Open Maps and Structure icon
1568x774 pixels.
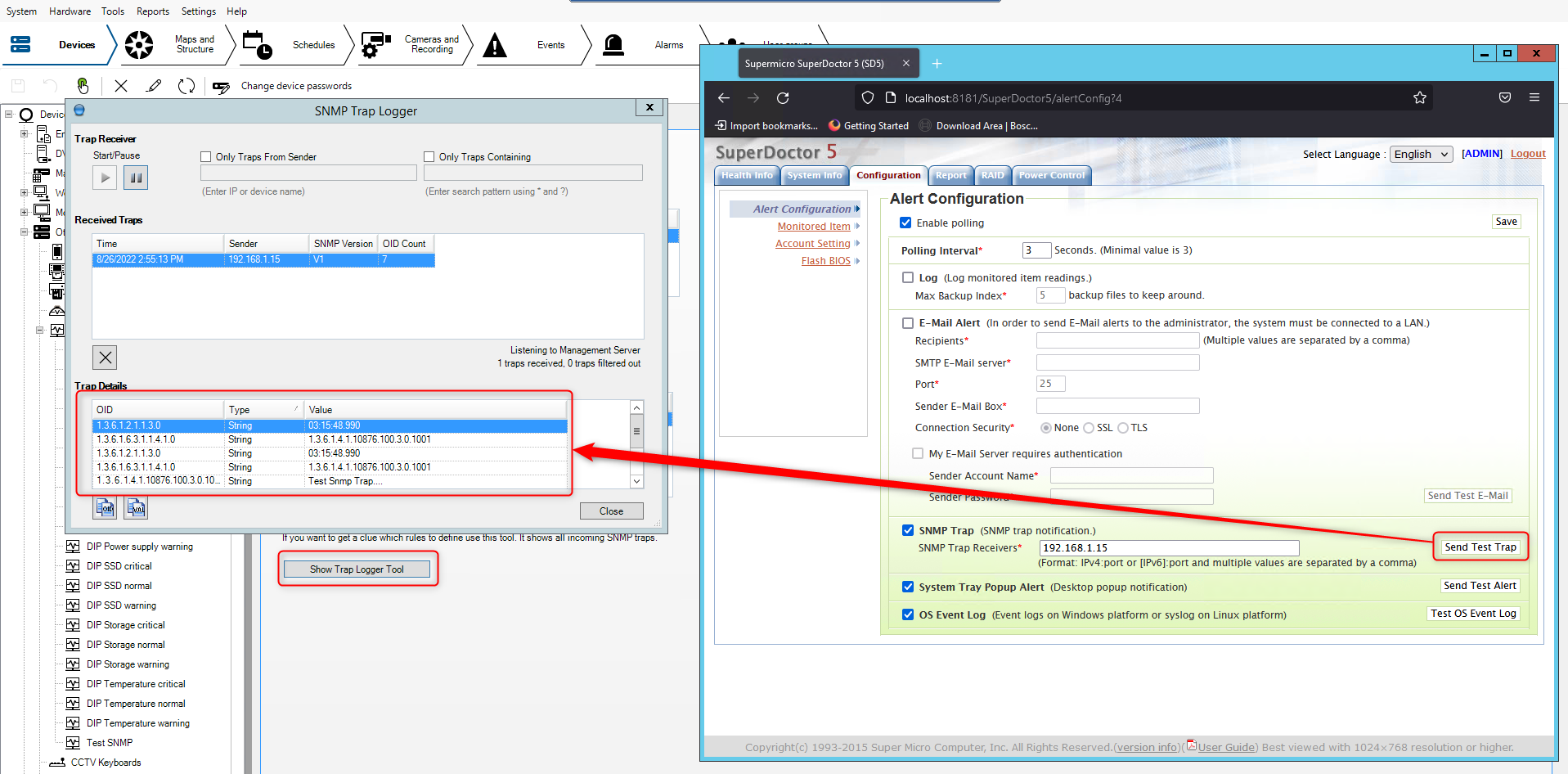coord(139,44)
